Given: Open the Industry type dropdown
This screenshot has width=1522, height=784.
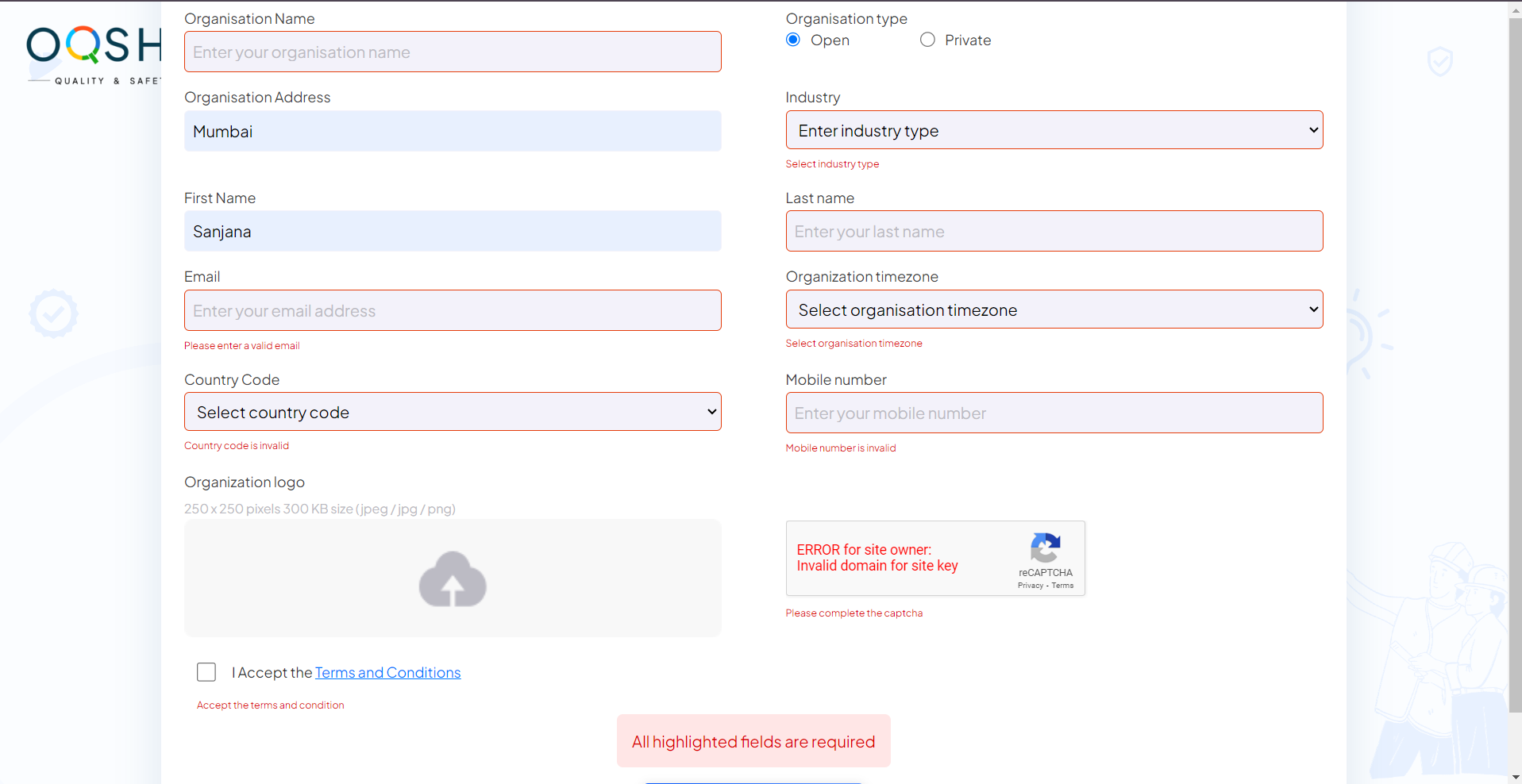Looking at the screenshot, I should tap(1054, 130).
